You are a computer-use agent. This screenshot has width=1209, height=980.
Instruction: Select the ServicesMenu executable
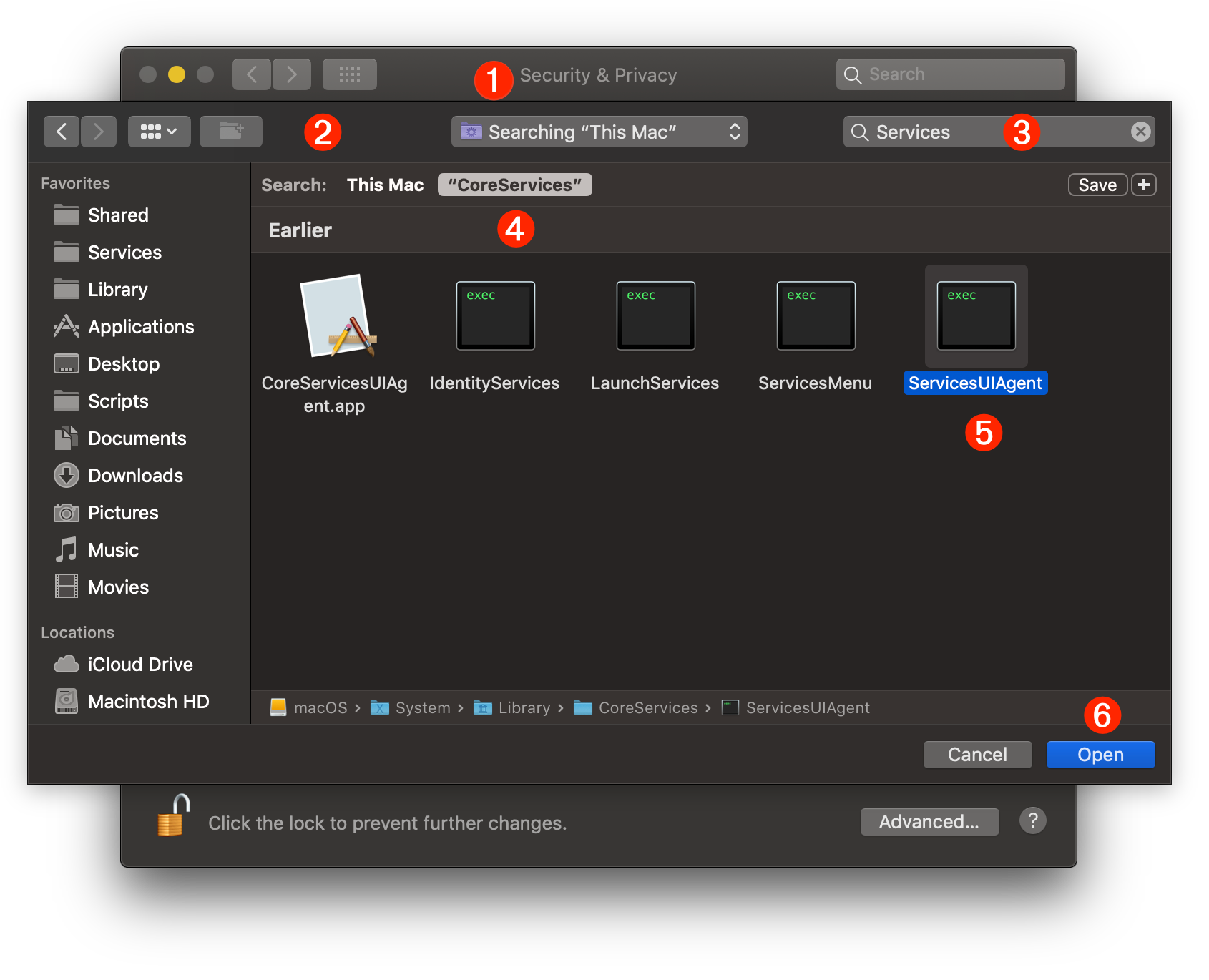(x=815, y=315)
